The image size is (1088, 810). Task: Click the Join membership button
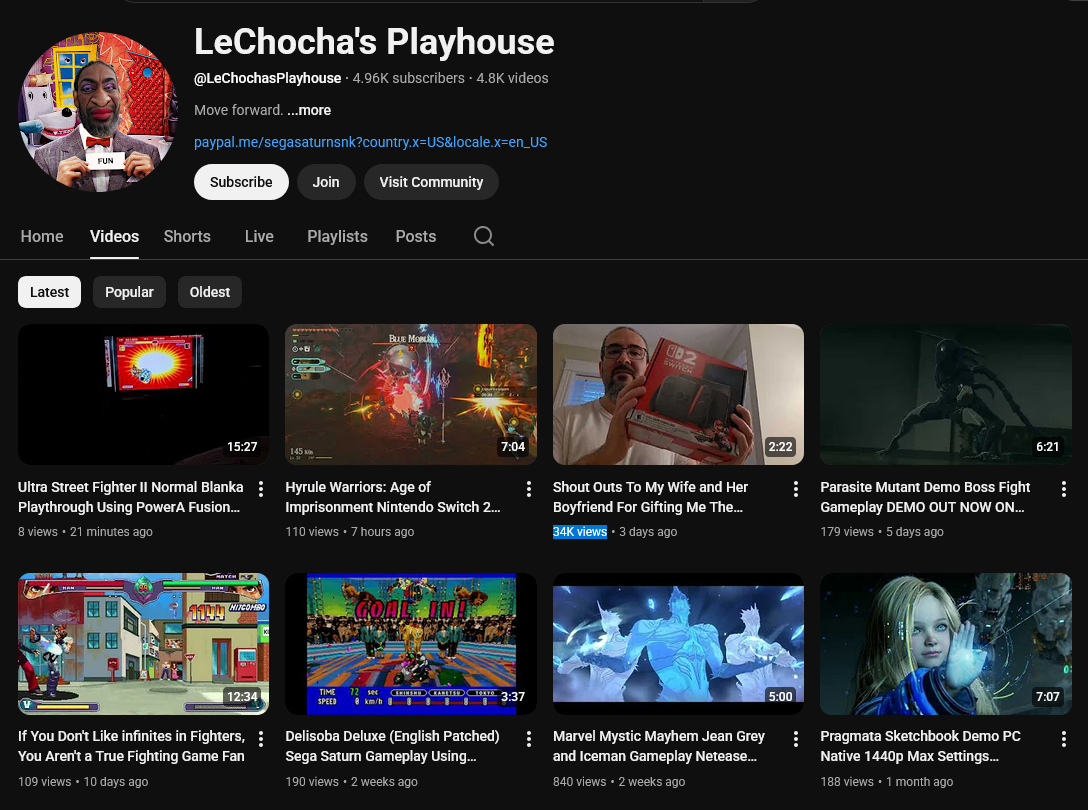pyautogui.click(x=326, y=182)
